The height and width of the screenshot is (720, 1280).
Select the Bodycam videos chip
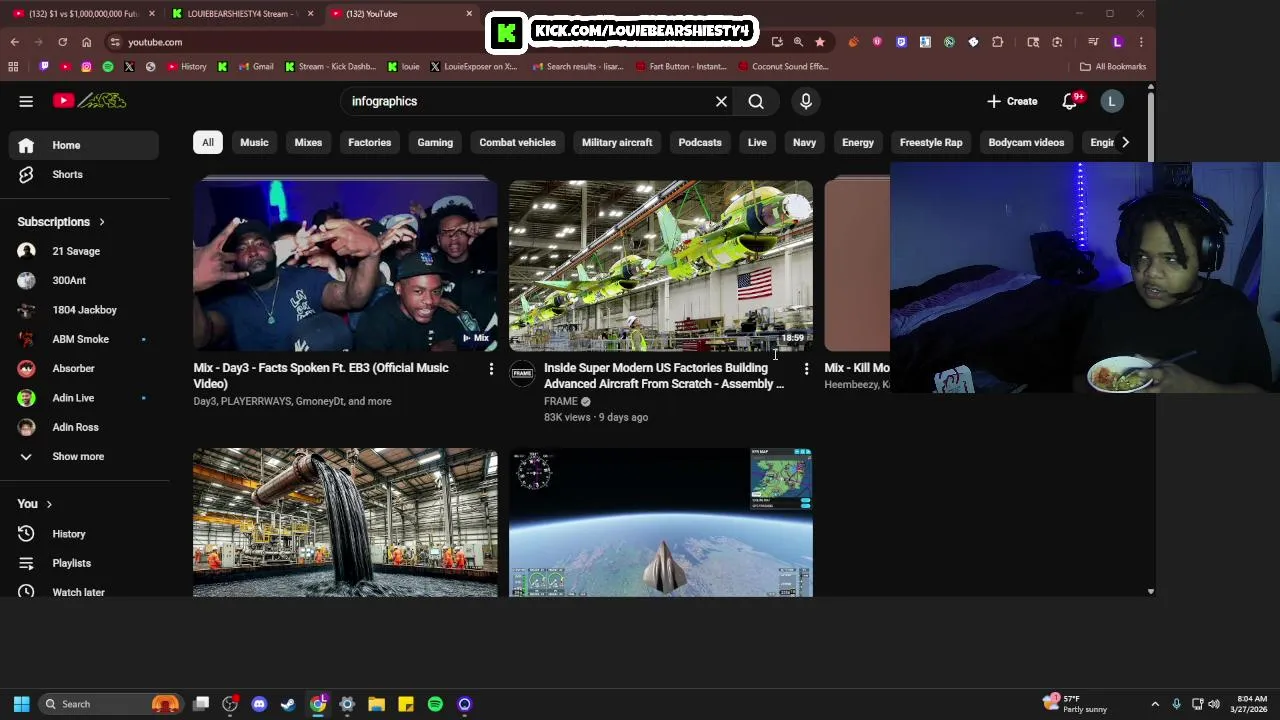[1026, 142]
